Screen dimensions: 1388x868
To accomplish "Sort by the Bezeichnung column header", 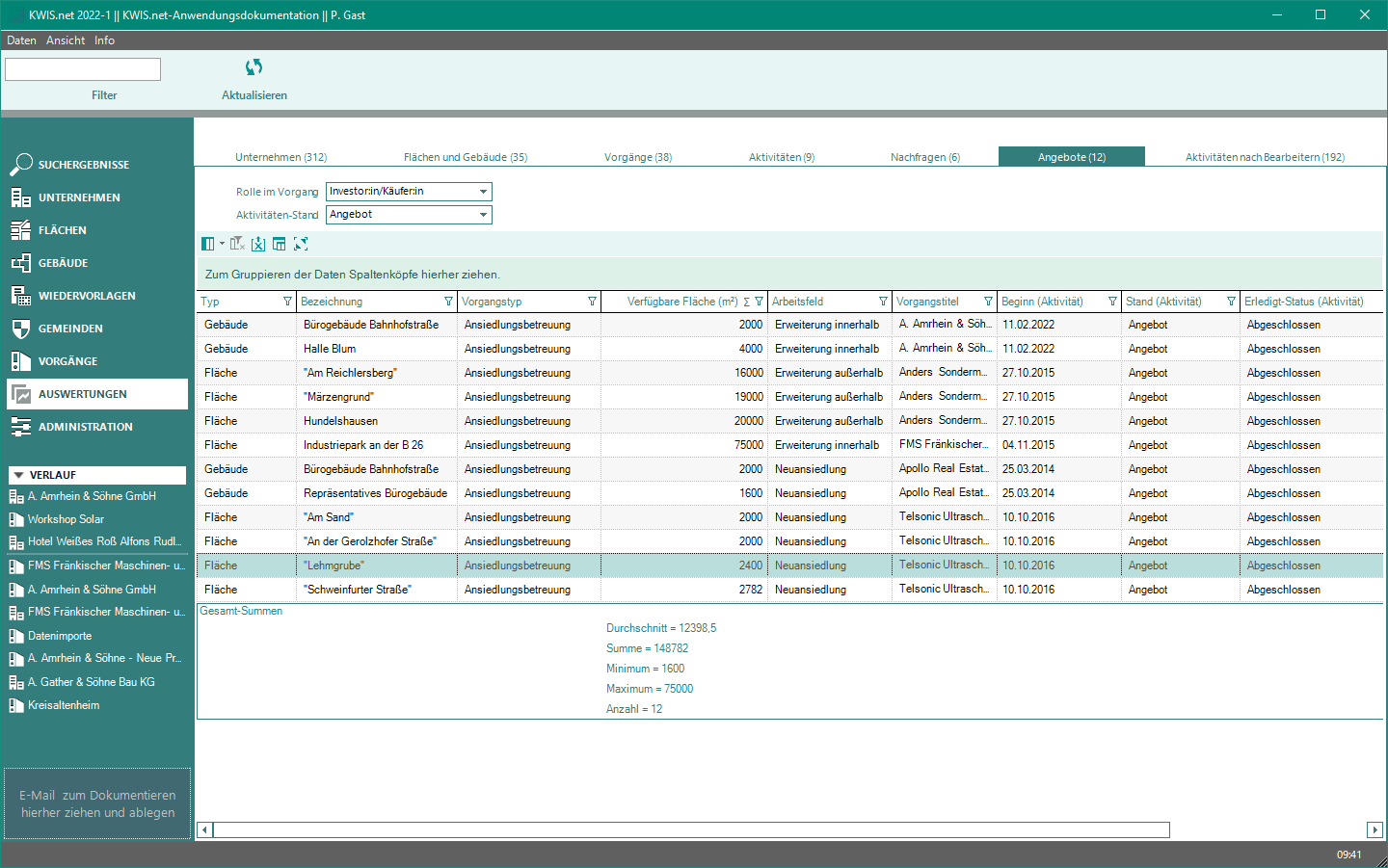I will [x=332, y=302].
